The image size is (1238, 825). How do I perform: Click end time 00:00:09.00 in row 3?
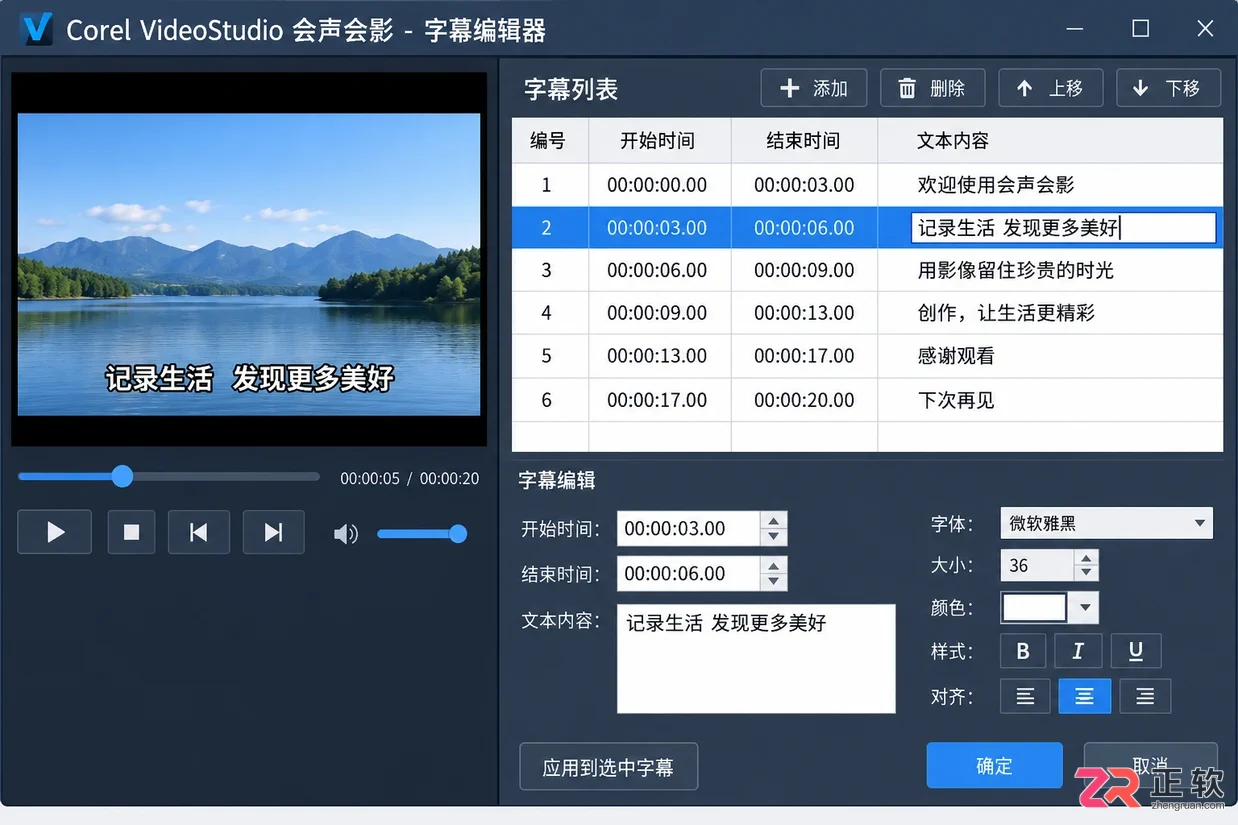[804, 270]
